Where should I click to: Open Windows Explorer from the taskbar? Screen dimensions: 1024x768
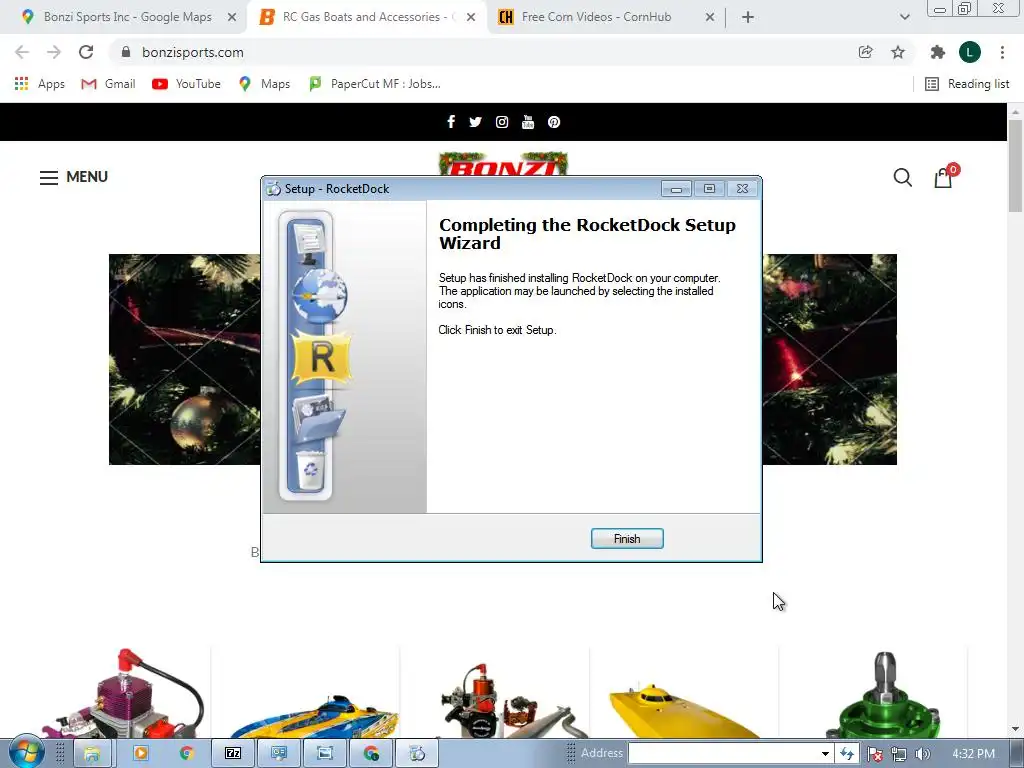pos(92,754)
